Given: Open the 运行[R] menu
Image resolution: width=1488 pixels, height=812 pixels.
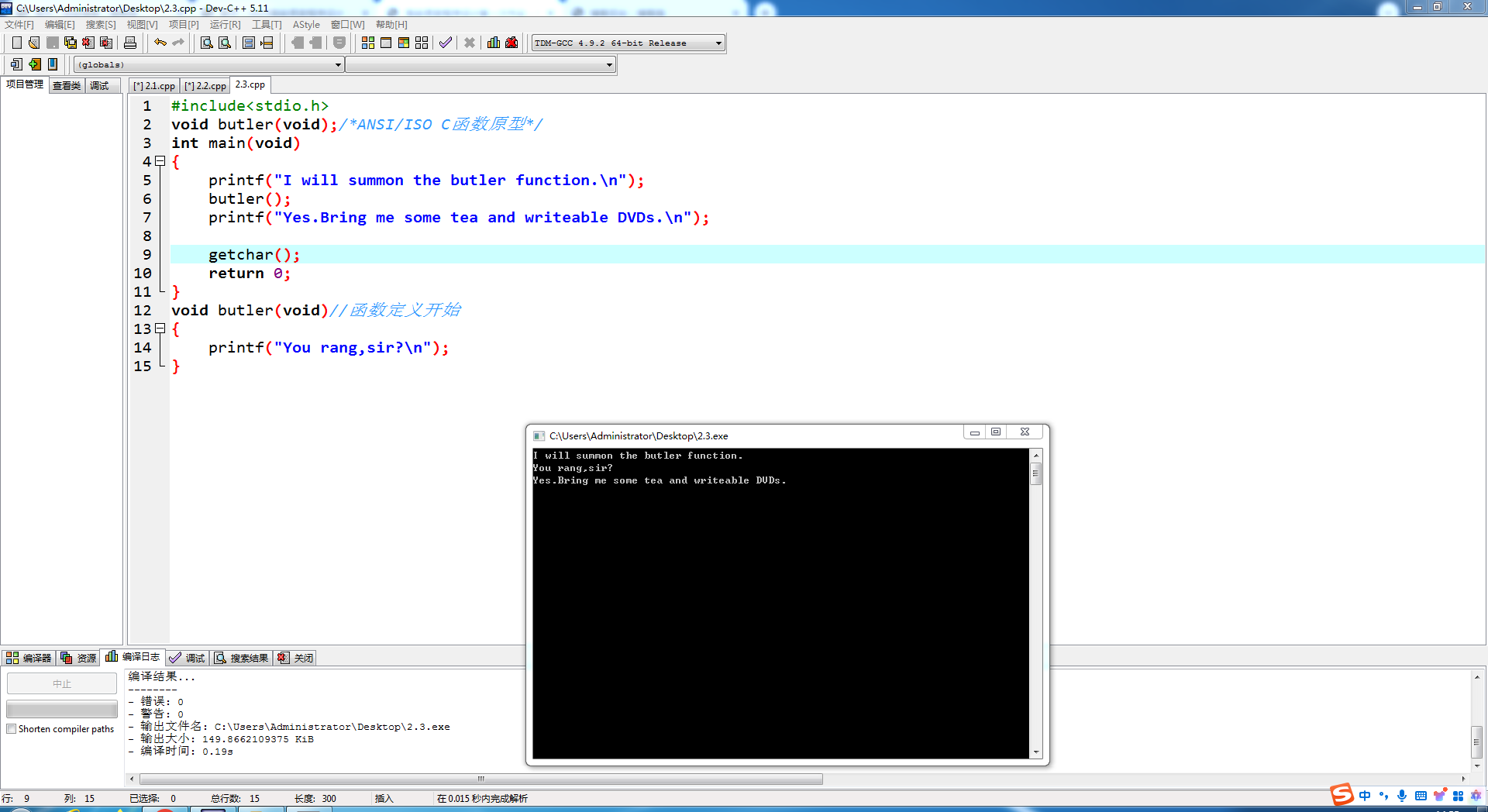Looking at the screenshot, I should (225, 25).
